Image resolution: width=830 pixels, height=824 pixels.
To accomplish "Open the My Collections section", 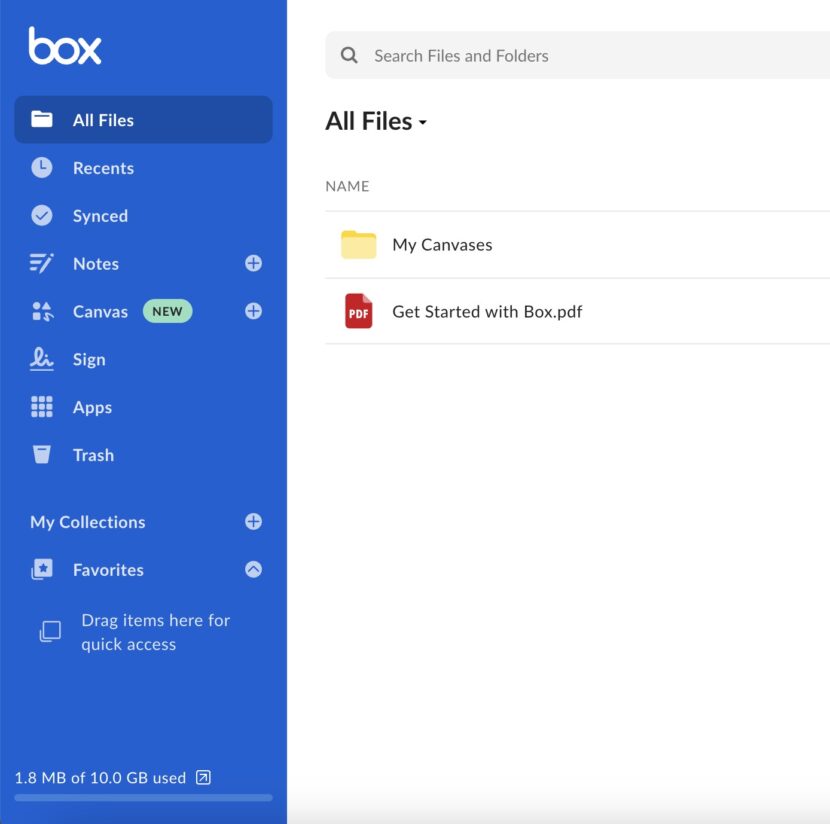I will (x=87, y=521).
